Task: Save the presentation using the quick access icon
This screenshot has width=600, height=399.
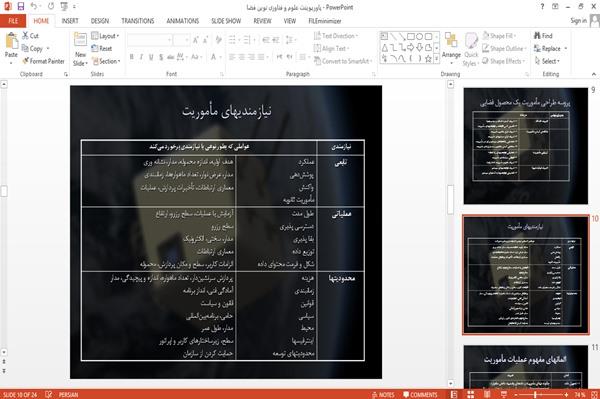Action: tap(21, 7)
